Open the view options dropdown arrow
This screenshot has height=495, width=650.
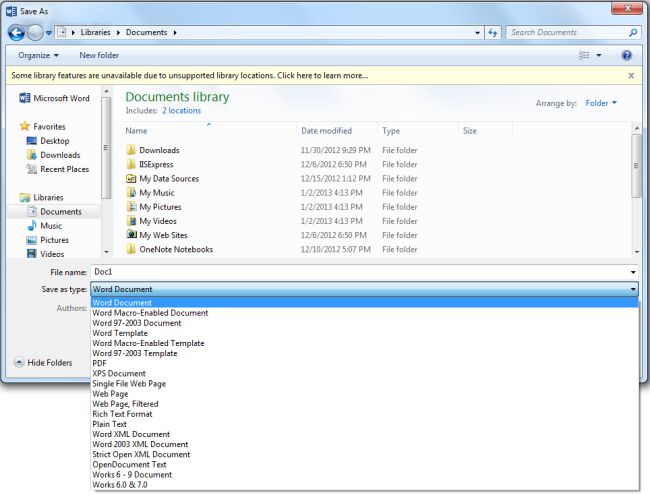pyautogui.click(x=599, y=55)
